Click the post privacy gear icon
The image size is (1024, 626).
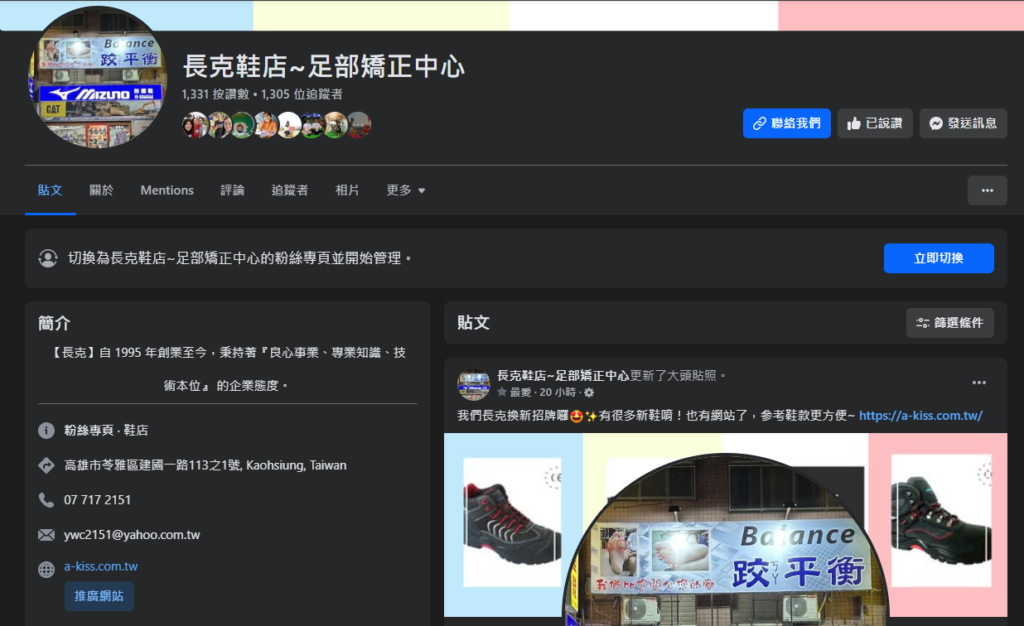589,392
